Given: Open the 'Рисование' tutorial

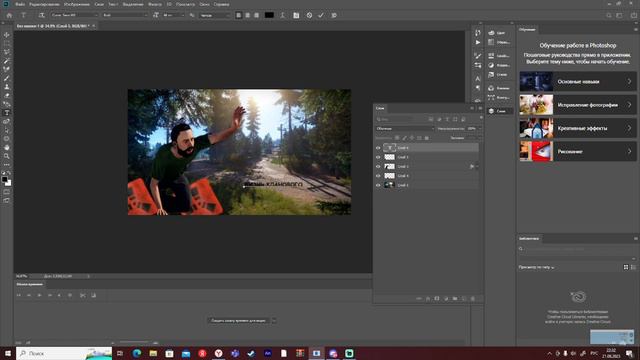Looking at the screenshot, I should [x=578, y=151].
